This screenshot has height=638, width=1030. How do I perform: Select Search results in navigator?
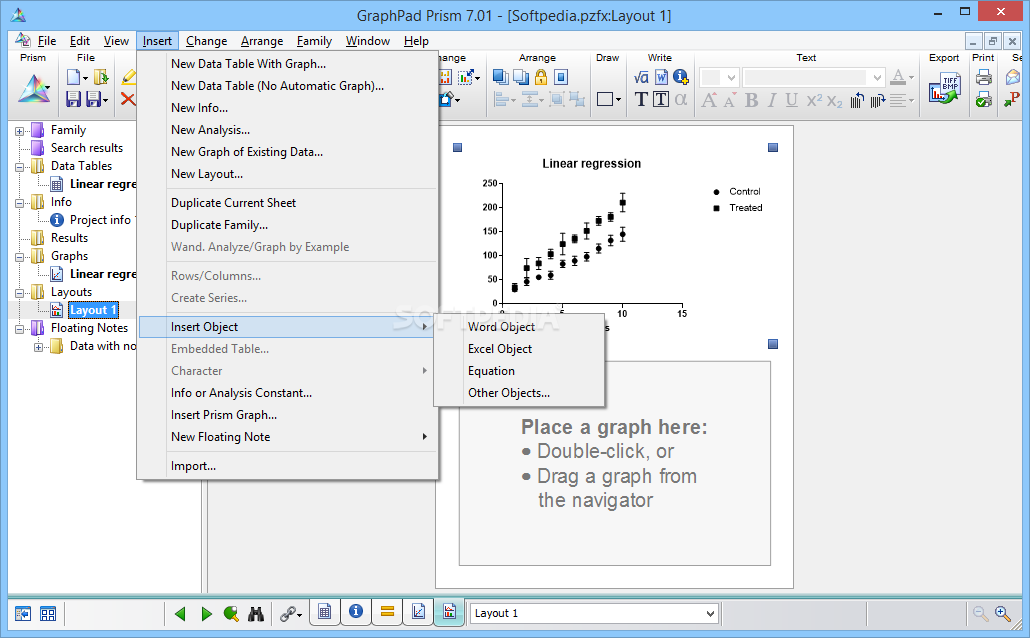[87, 148]
